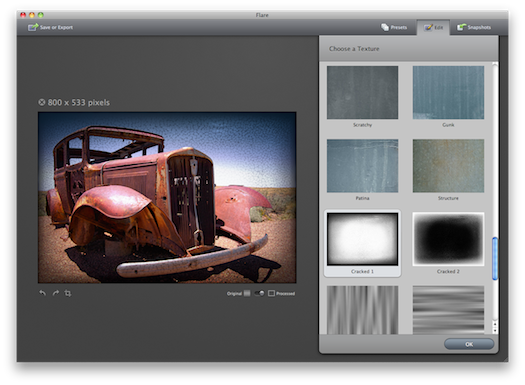Choose the Patina texture thumbnail
Image resolution: width=525 pixels, height=385 pixels.
(x=362, y=166)
